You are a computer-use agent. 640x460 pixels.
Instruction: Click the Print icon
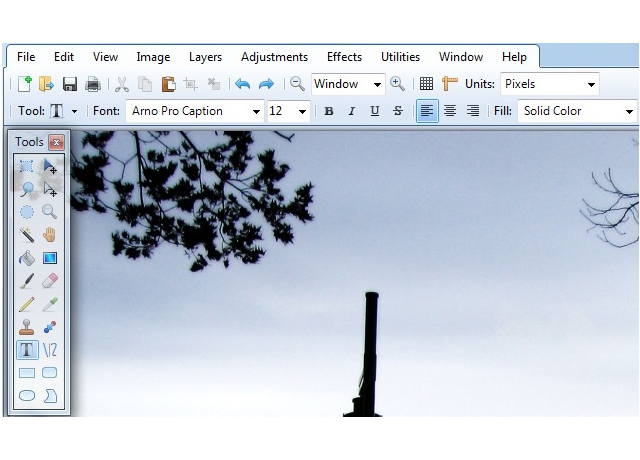click(x=93, y=84)
